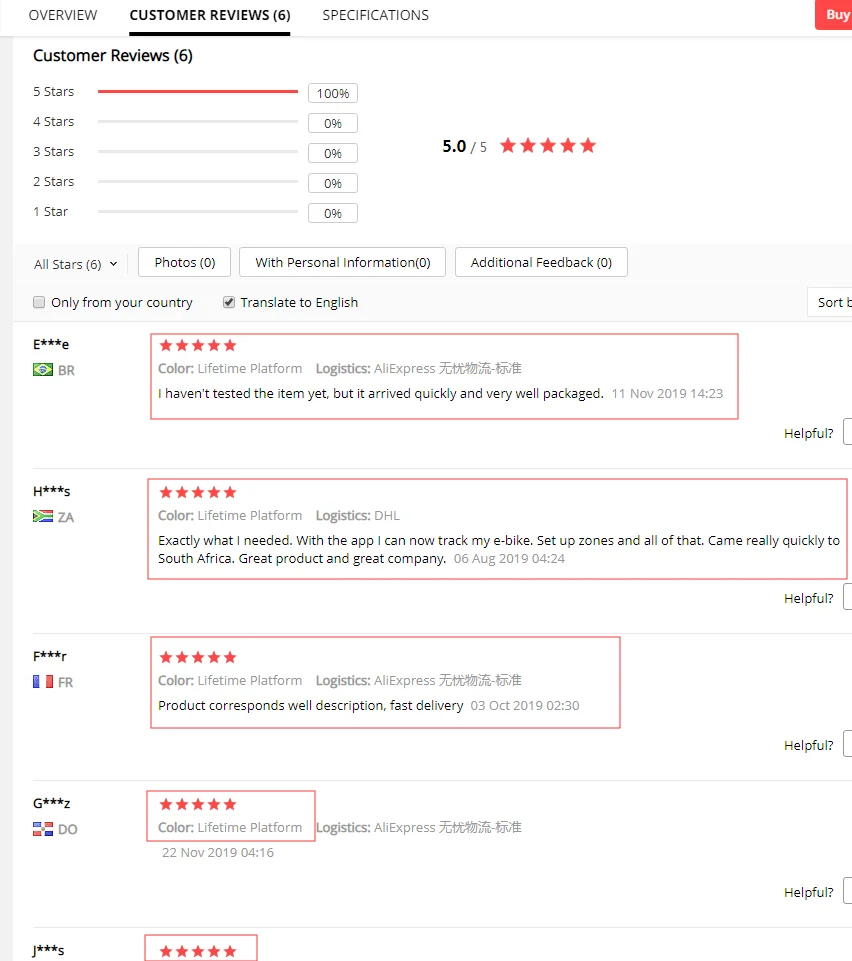Viewport: 852px width, 961px height.
Task: Disable the Translate to English checkbox
Action: (229, 302)
